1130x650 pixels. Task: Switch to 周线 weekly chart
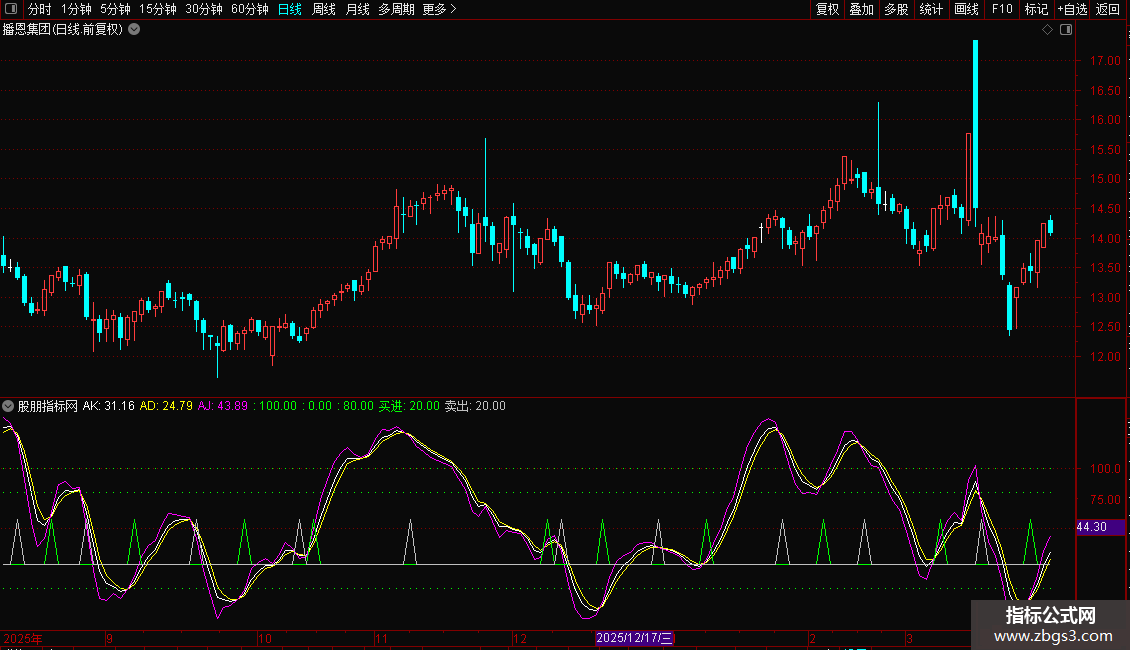(x=324, y=9)
